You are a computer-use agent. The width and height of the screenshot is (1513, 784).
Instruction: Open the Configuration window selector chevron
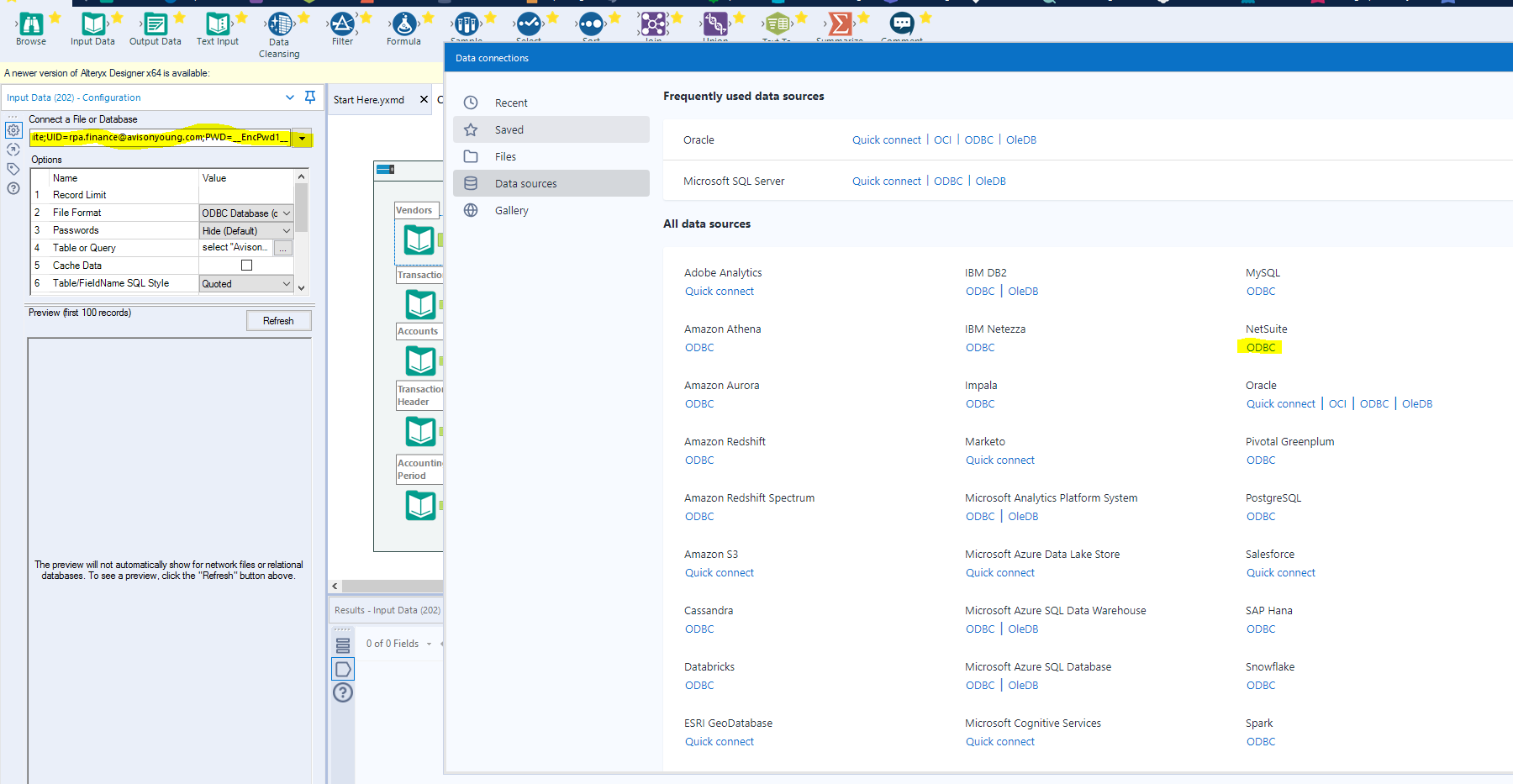pos(290,97)
